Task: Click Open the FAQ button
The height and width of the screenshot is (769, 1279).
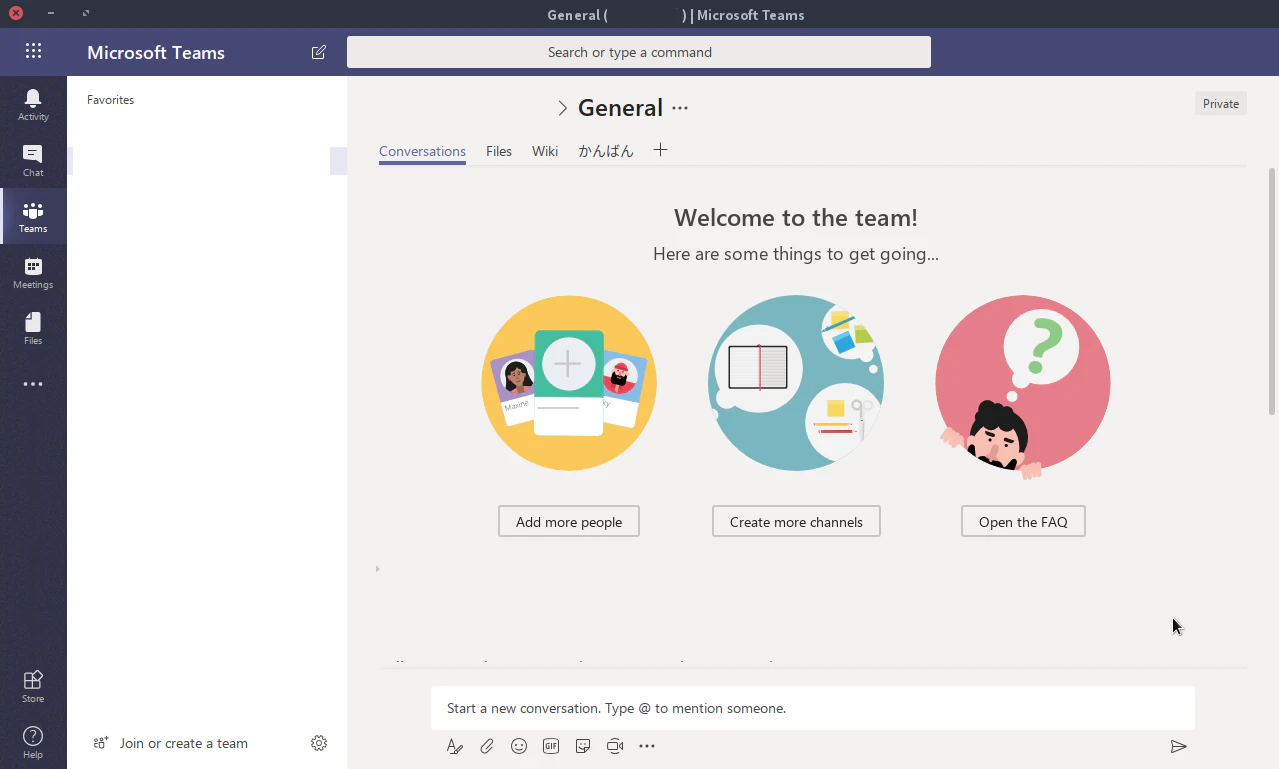Action: tap(1023, 521)
